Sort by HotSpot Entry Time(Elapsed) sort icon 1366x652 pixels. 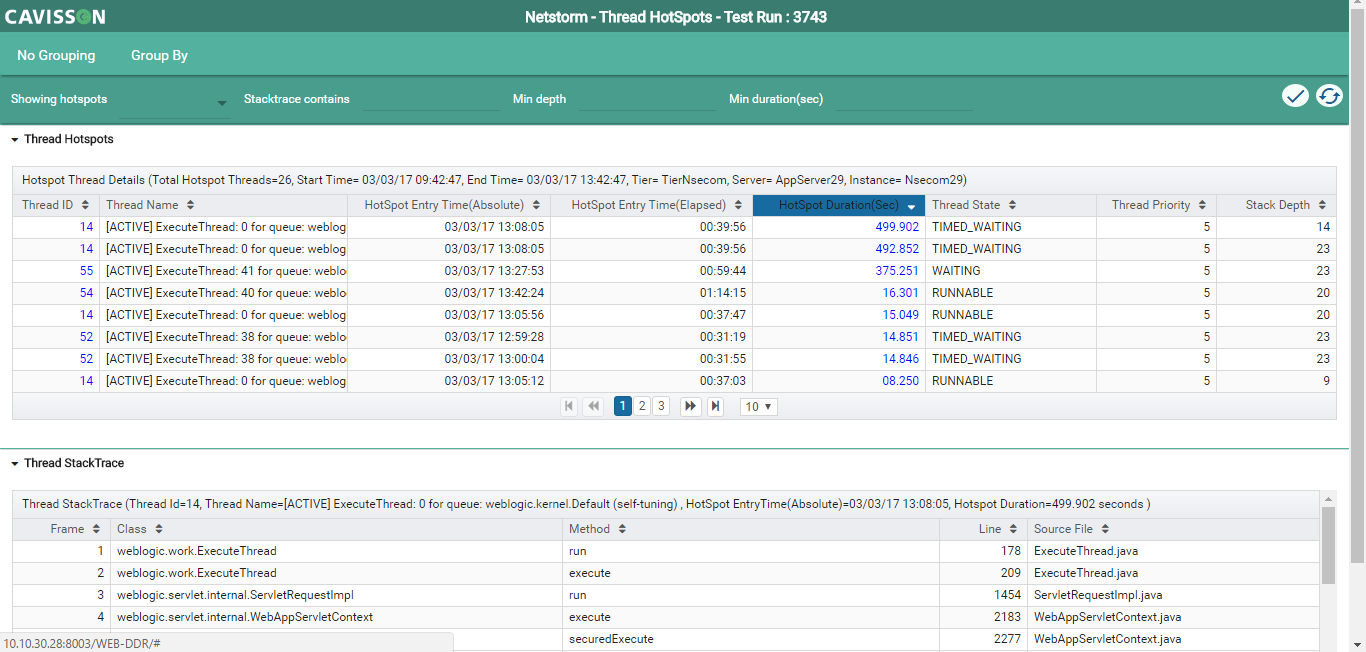(x=738, y=205)
